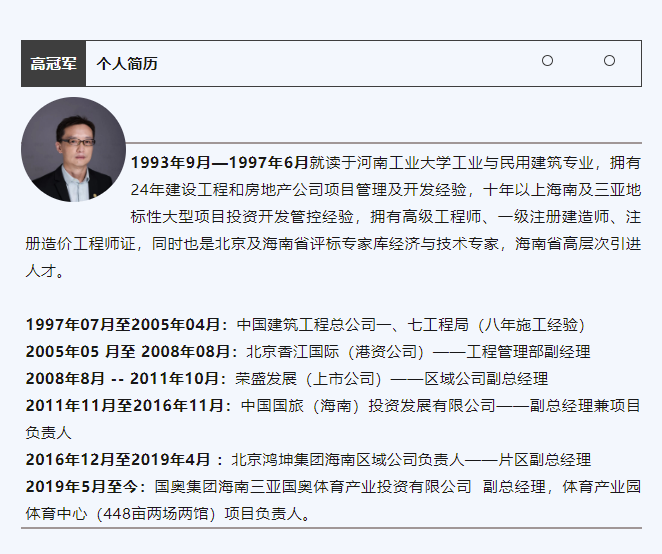662x554 pixels.
Task: Click the date 2008年8月 -- 2011年10月
Action: coord(122,379)
